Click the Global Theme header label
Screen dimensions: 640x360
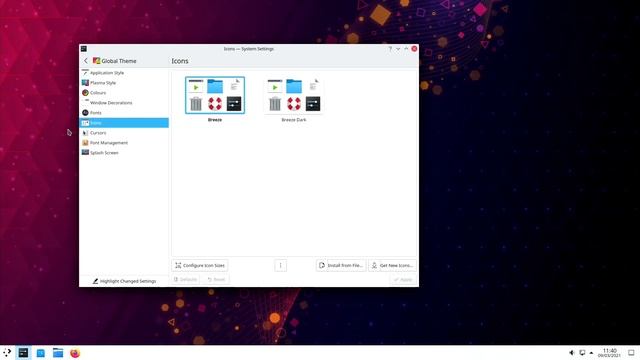click(119, 61)
